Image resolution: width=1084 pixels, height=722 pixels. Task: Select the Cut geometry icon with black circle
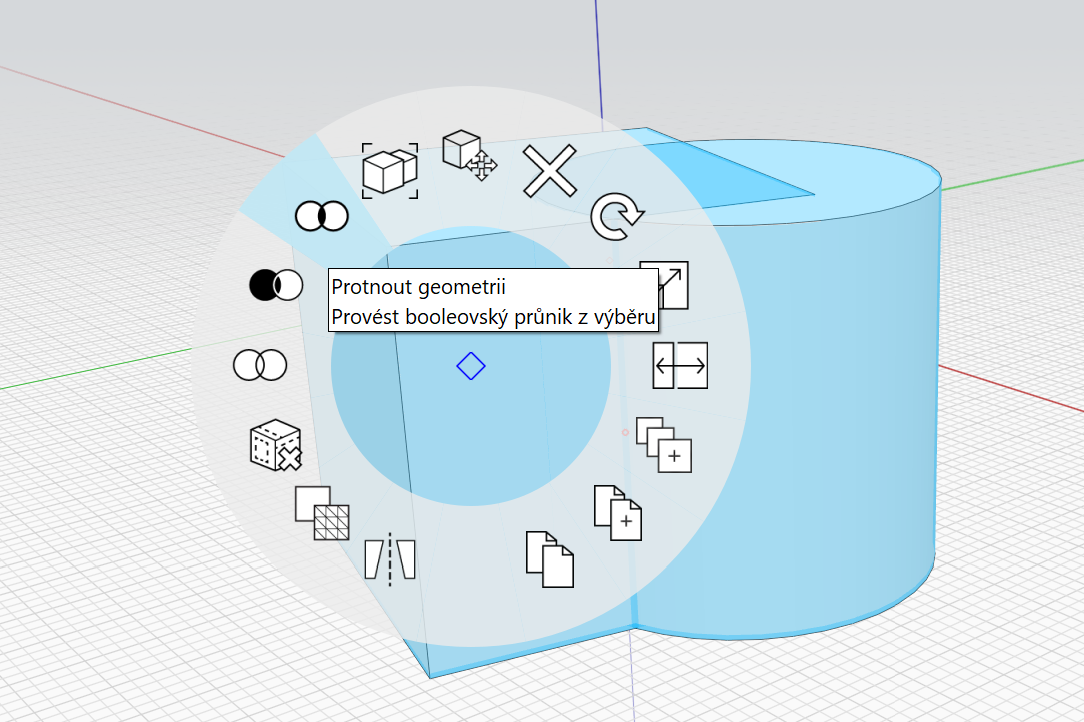pyautogui.click(x=275, y=285)
